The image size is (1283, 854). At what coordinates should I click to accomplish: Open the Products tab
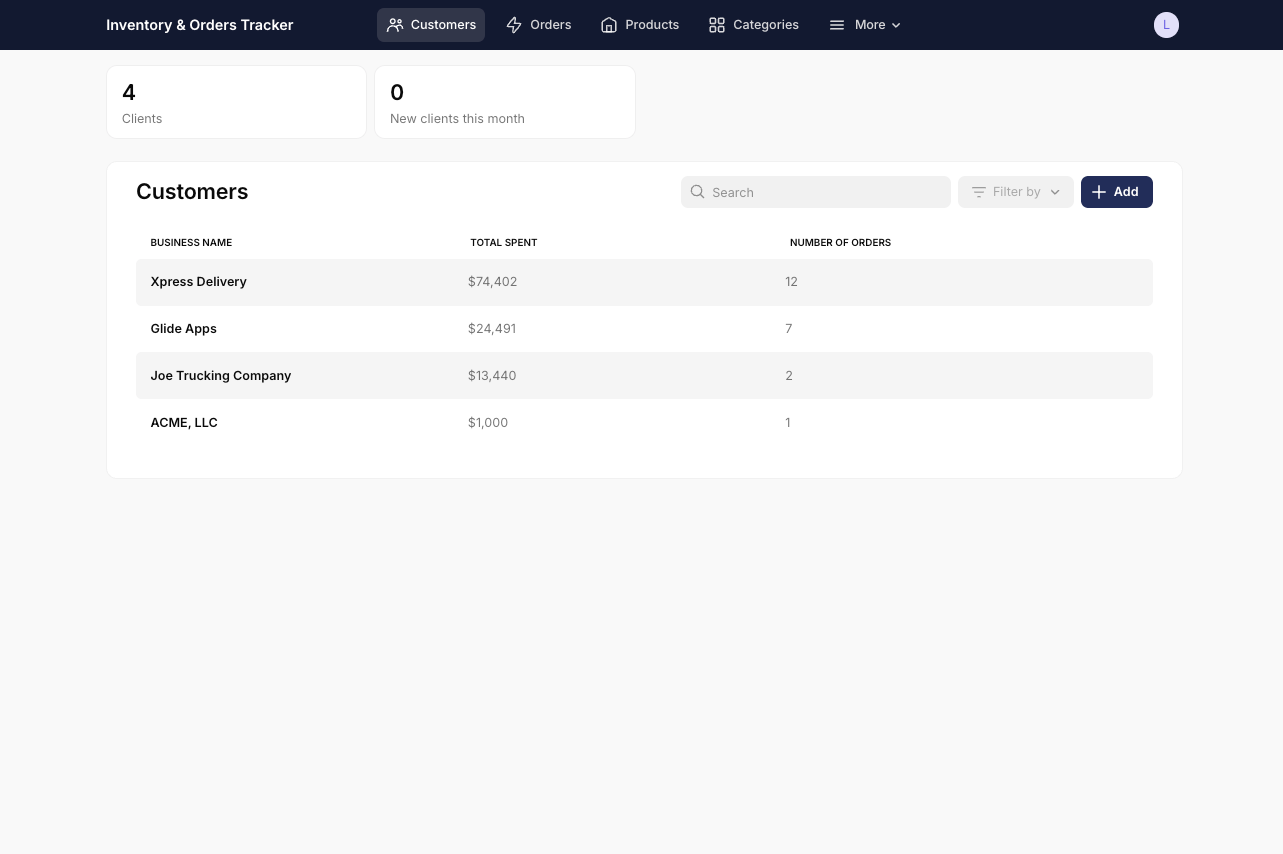(639, 25)
